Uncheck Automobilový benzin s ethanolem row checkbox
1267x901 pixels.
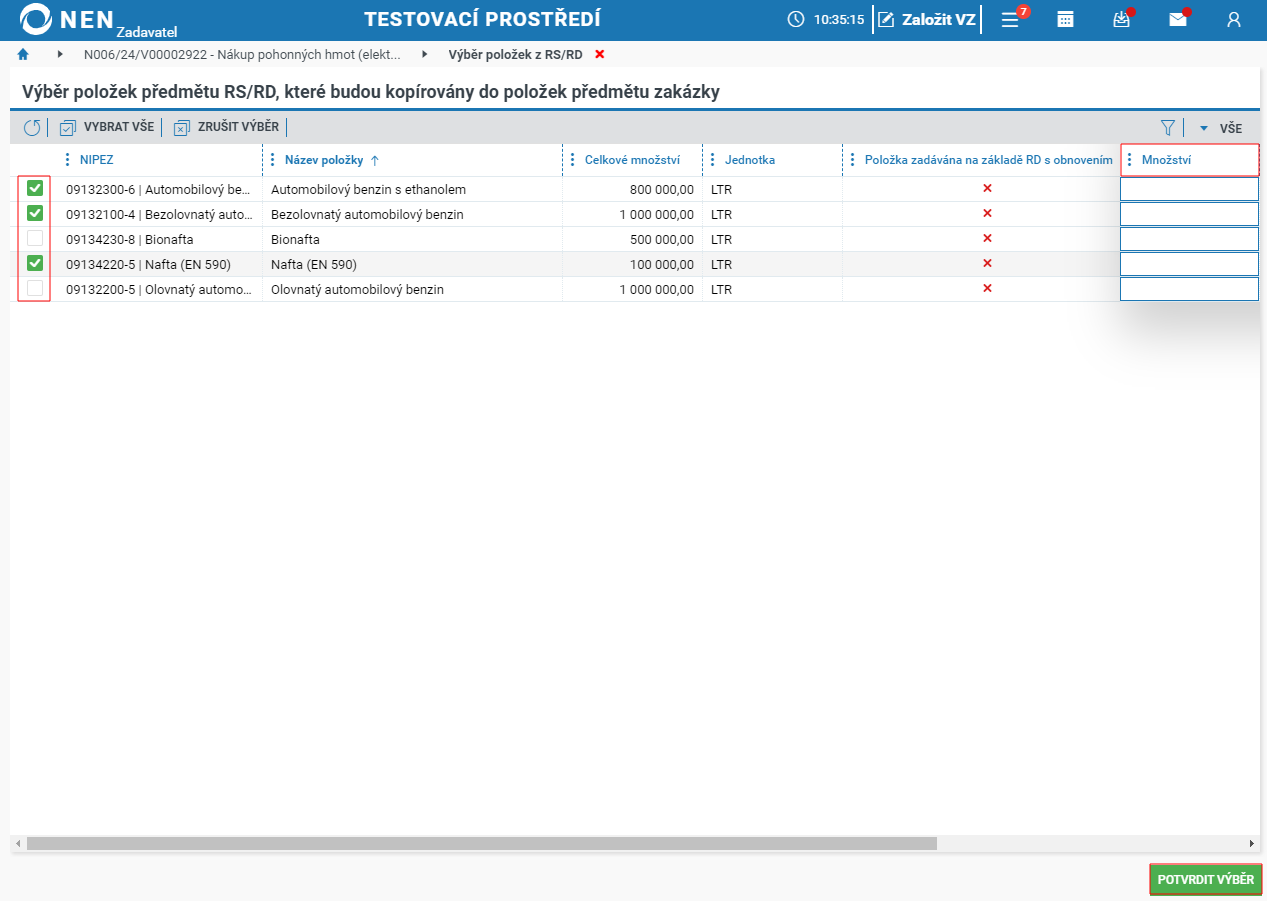tap(35, 188)
